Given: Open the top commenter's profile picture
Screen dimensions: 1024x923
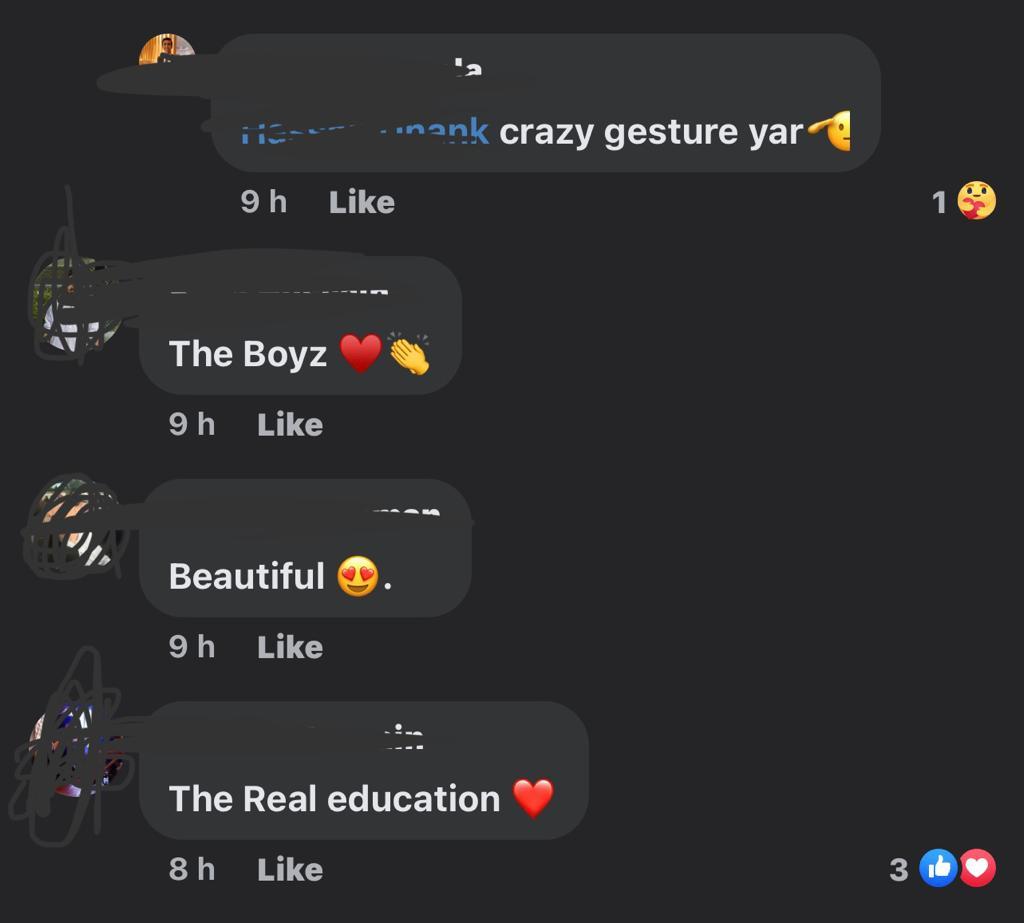Looking at the screenshot, I should (x=167, y=49).
